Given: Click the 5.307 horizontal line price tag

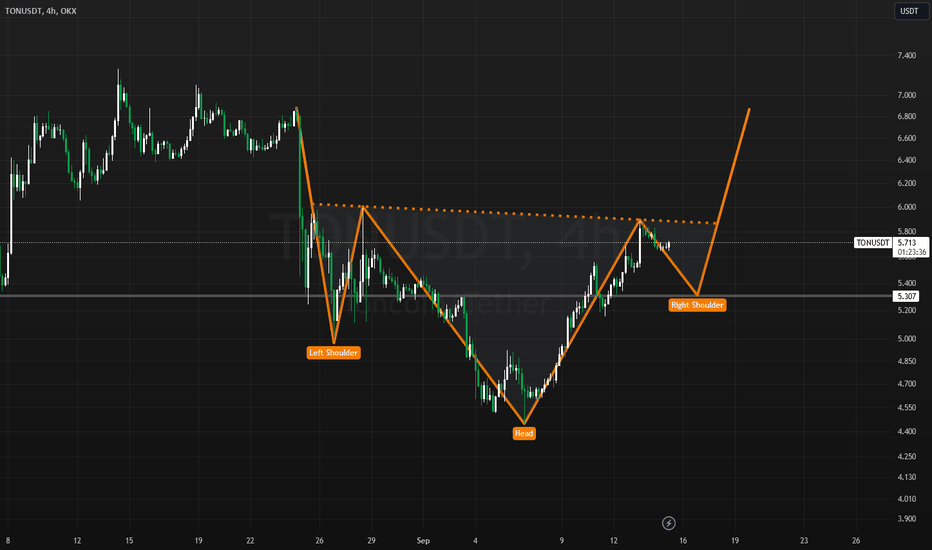Looking at the screenshot, I should 906,296.
